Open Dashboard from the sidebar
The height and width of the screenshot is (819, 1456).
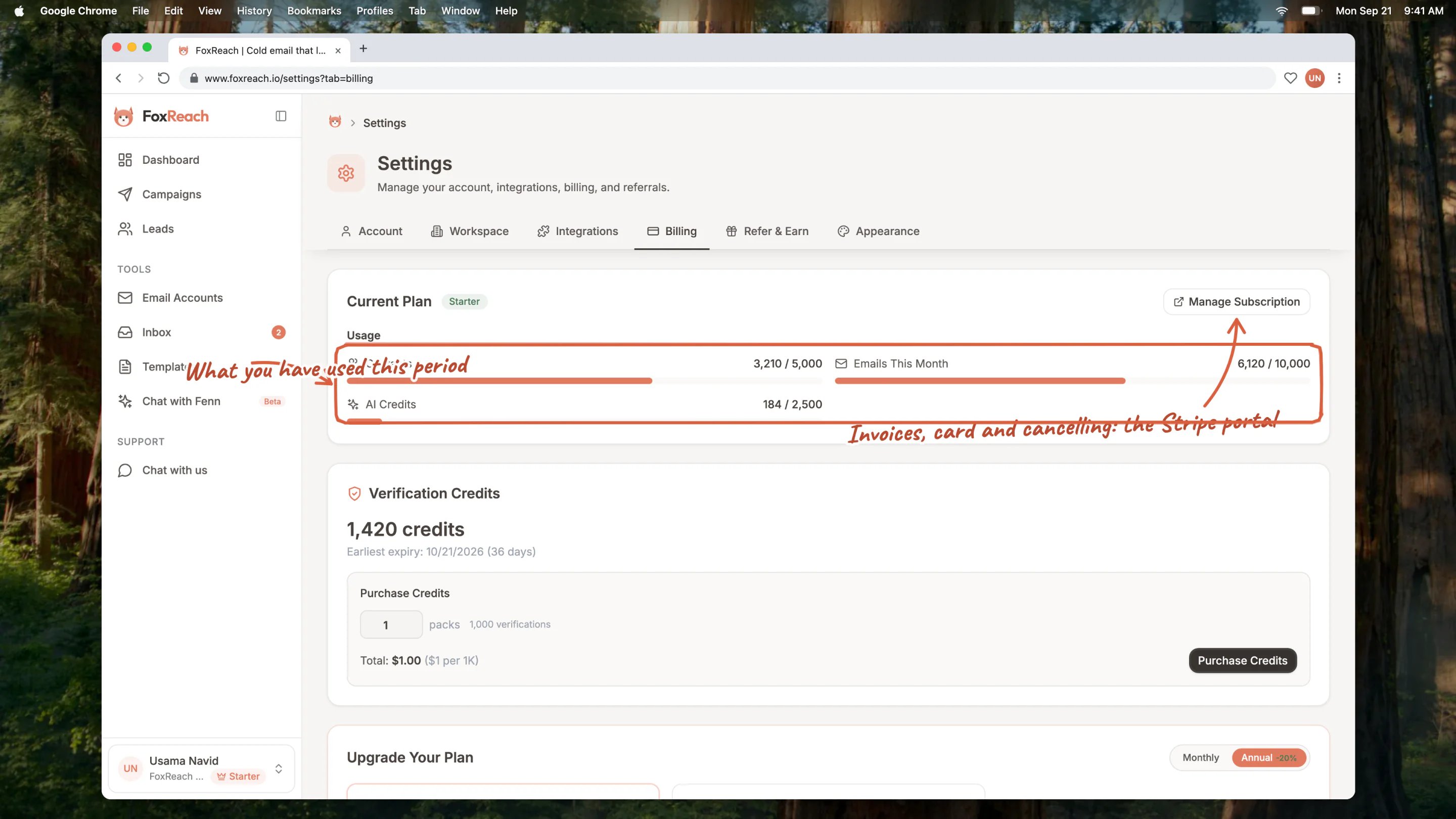click(201, 160)
